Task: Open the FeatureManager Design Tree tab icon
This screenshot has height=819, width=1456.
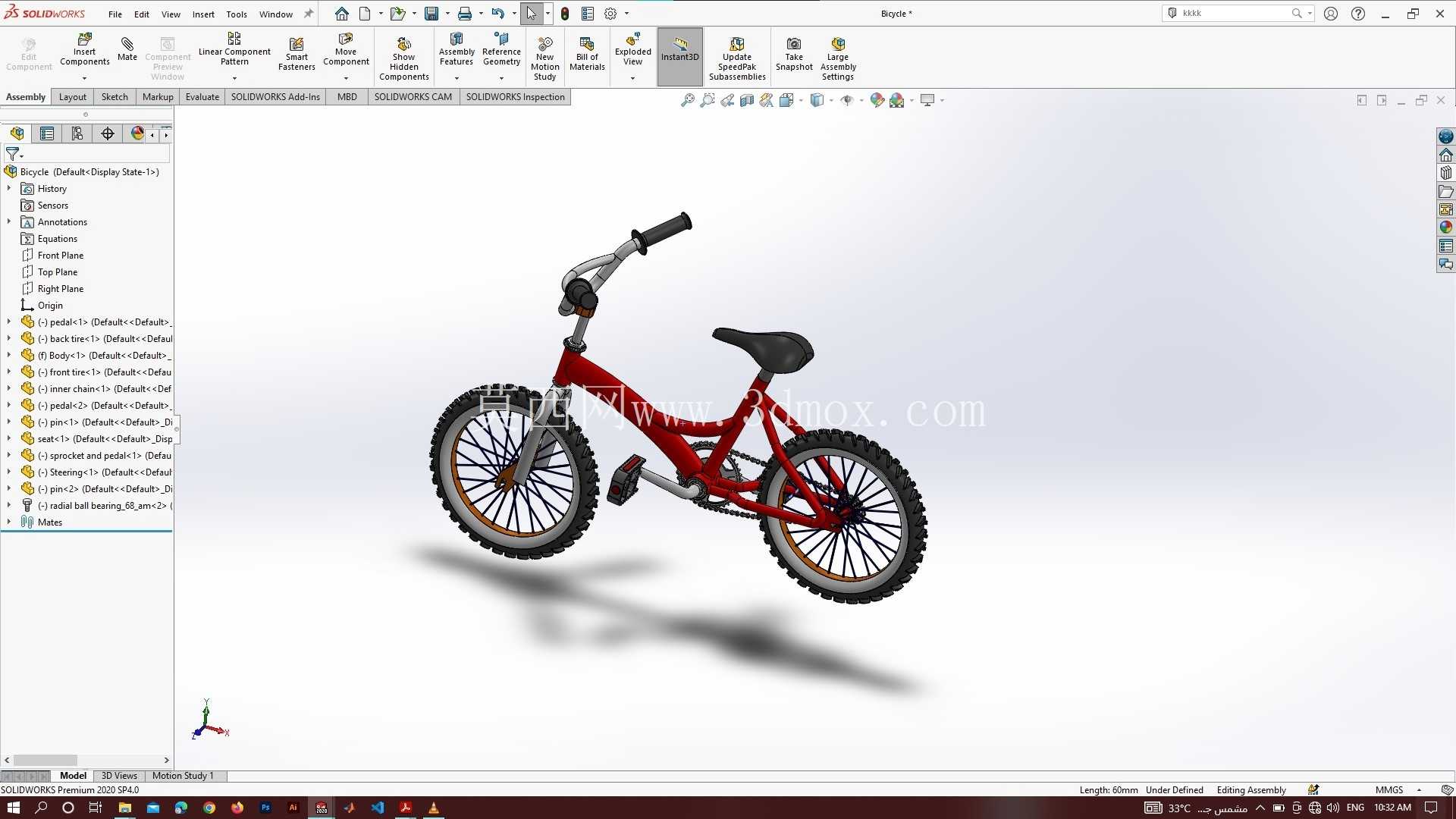Action: click(17, 133)
